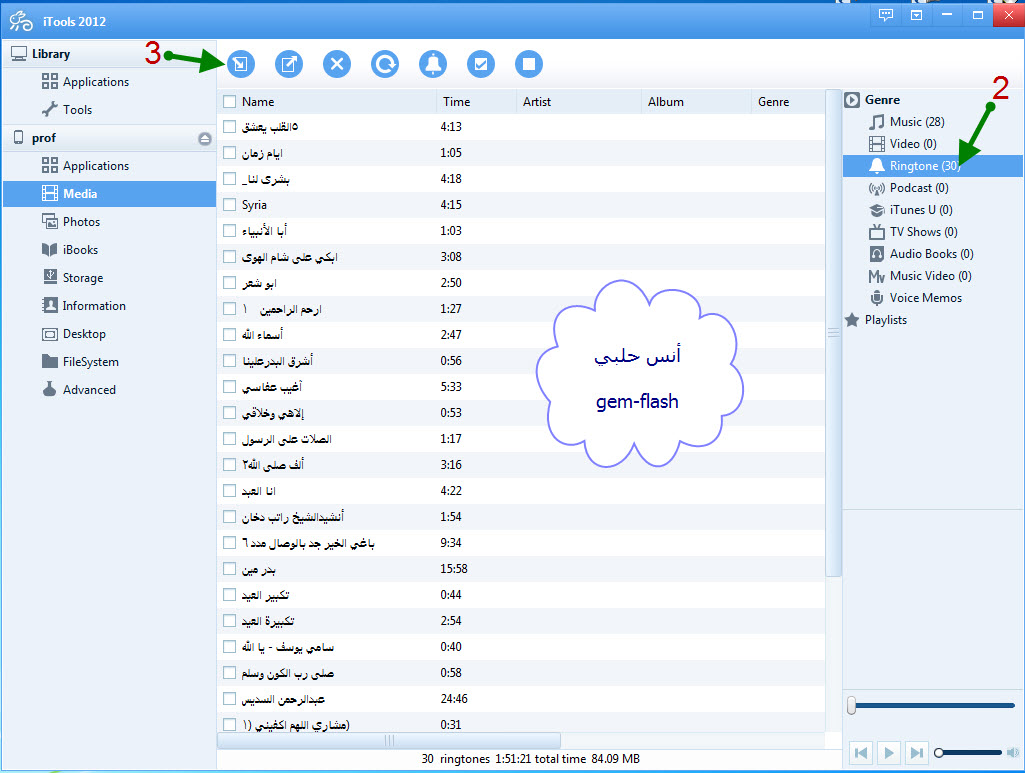Check the checkbox for the 1:05 track

(229, 153)
